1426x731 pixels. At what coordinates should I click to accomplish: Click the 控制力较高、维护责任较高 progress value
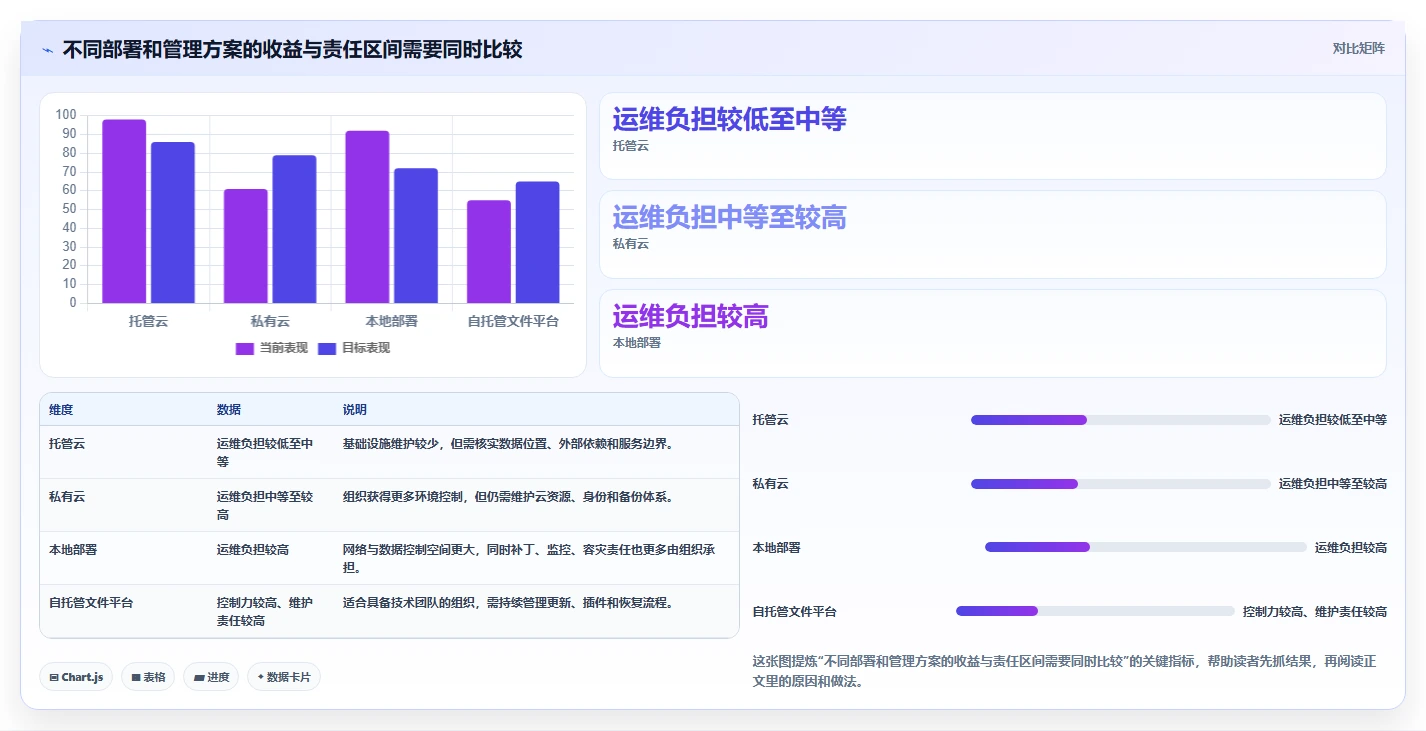pyautogui.click(x=1315, y=611)
